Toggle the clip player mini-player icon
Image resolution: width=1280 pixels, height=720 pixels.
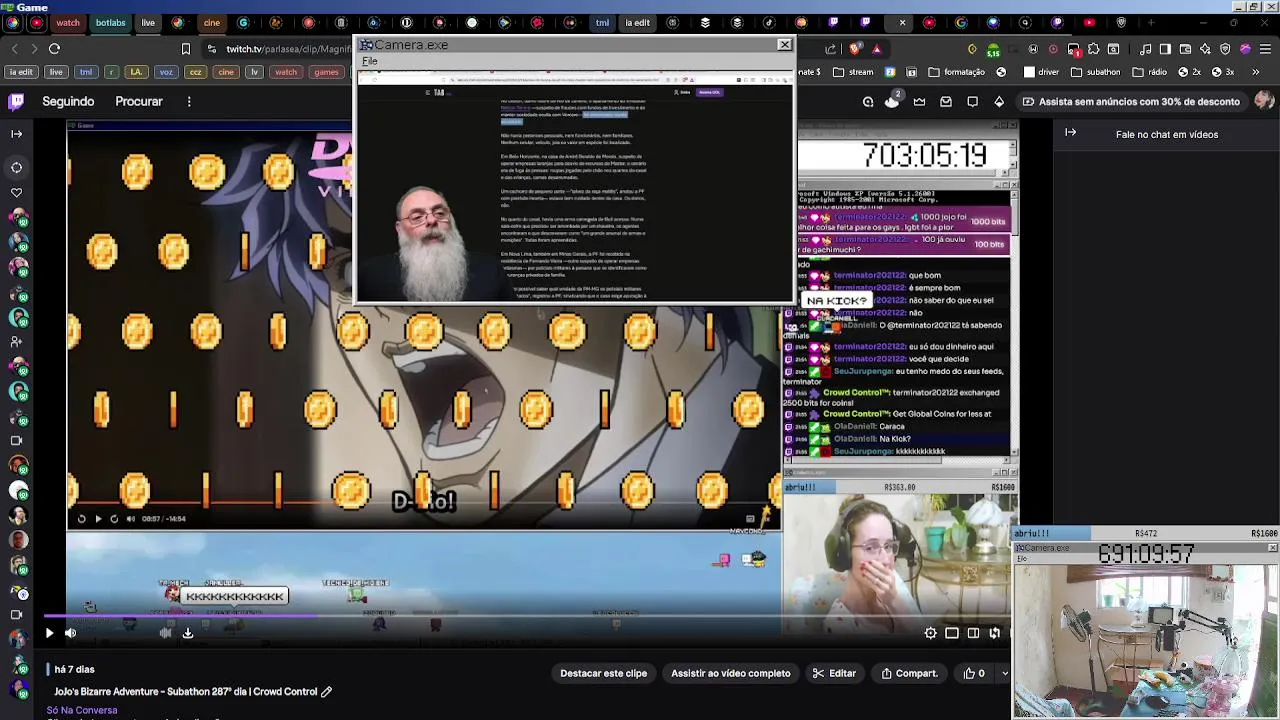(x=952, y=633)
